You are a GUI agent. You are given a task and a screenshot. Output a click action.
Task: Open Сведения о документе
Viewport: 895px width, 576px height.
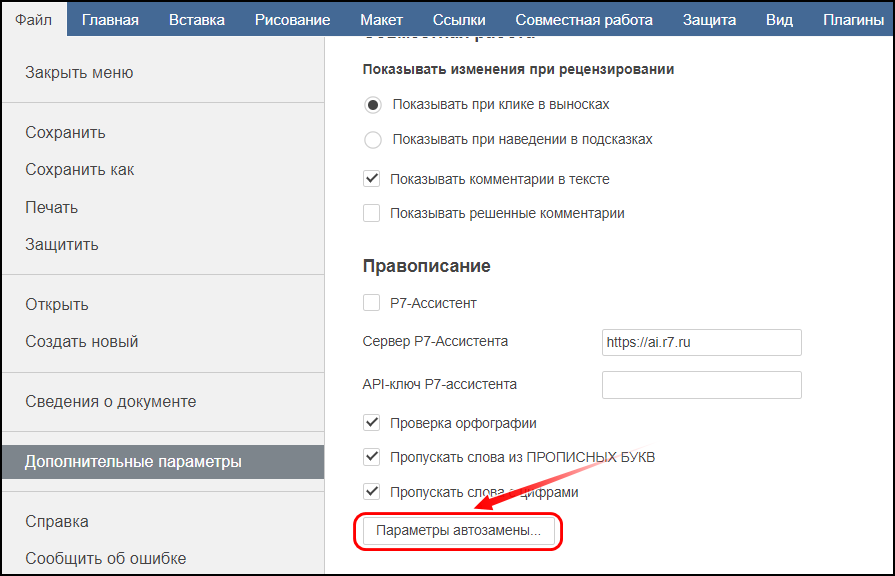tap(110, 401)
